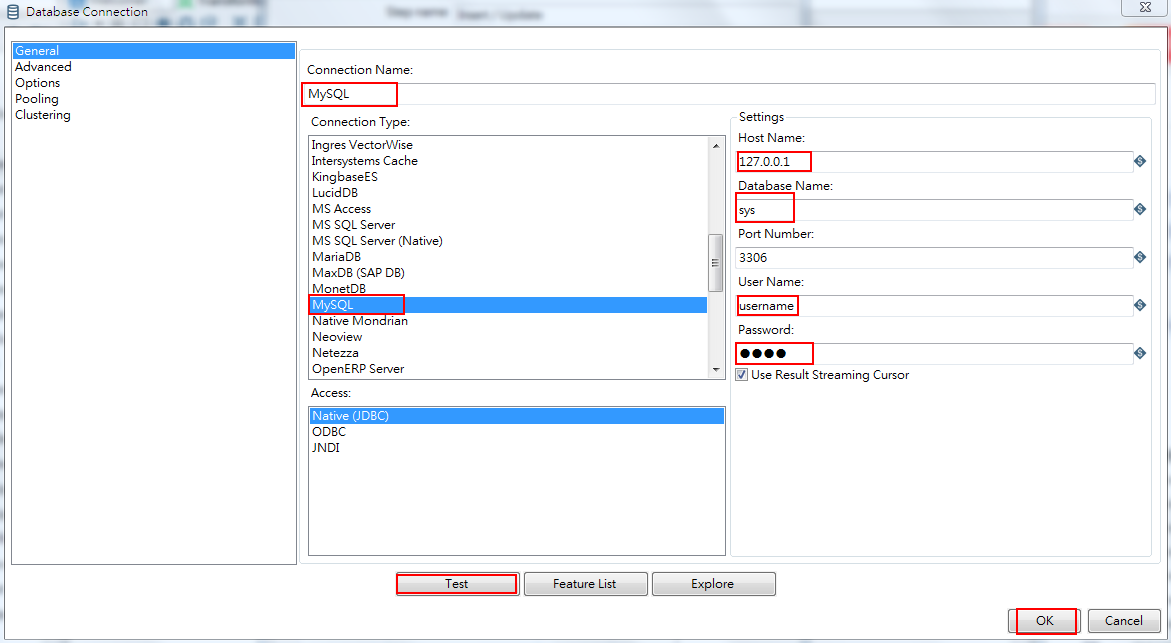
Task: Insert a variable into the User Name field
Action: (1140, 305)
